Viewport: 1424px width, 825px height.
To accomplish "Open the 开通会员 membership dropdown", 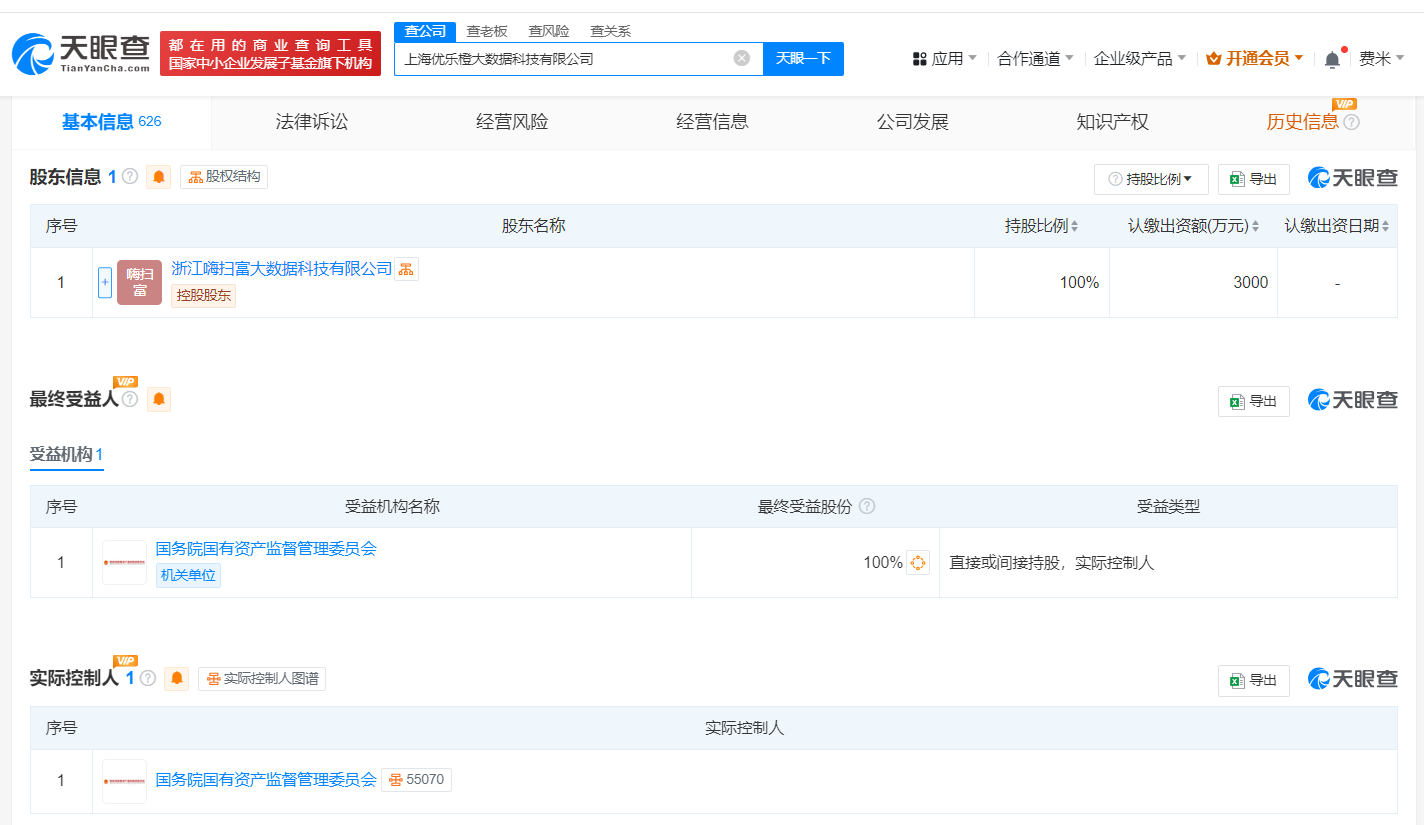I will 1255,59.
